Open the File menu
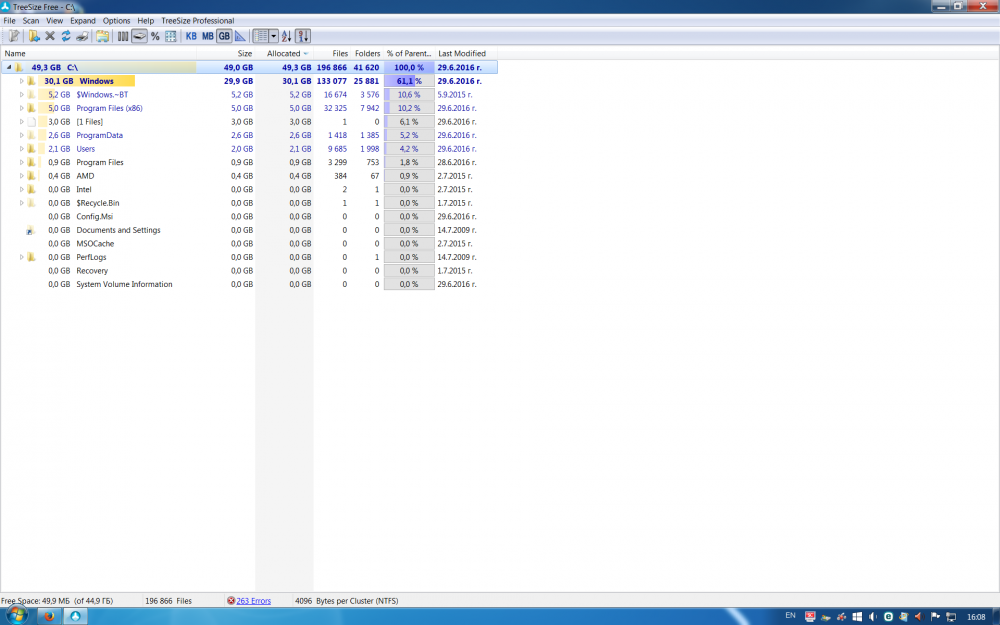 click(x=10, y=20)
